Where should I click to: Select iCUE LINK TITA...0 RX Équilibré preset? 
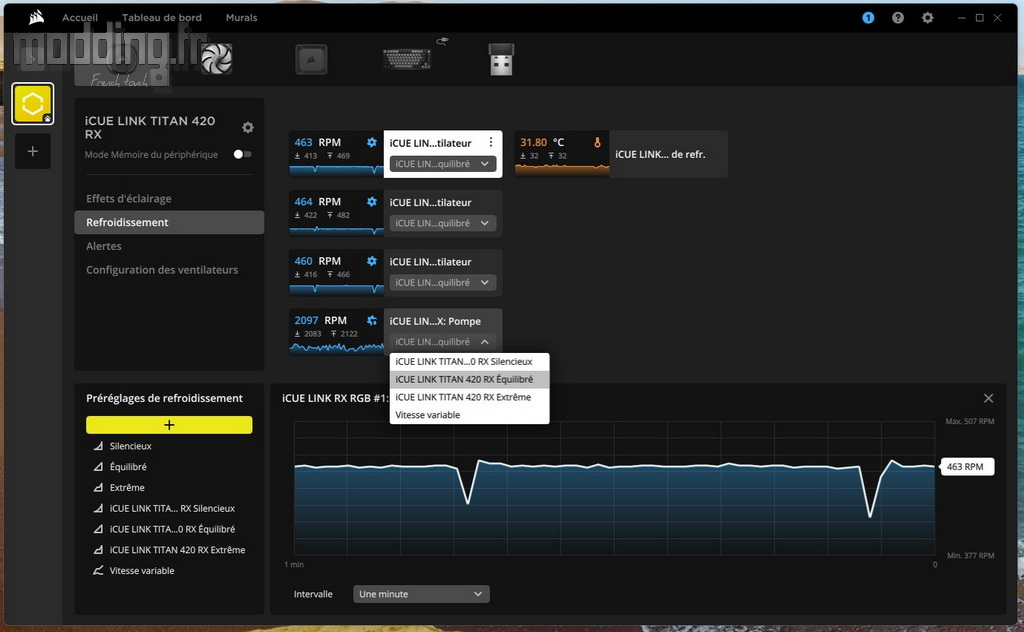coord(172,529)
